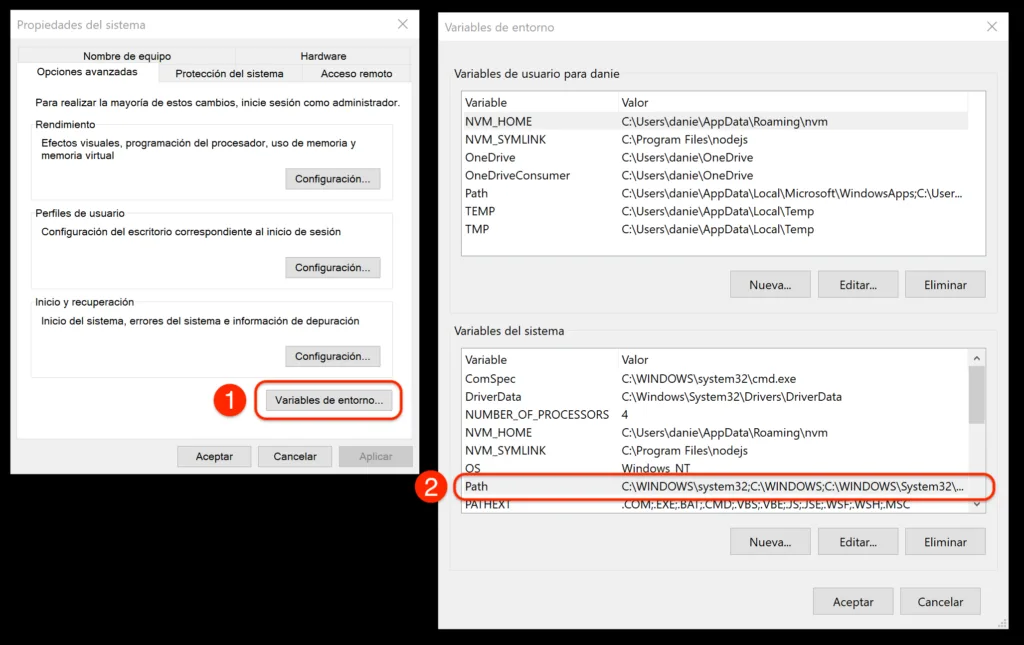This screenshot has width=1024, height=645.
Task: Close the Variables de entorno dialog
Action: tap(989, 26)
